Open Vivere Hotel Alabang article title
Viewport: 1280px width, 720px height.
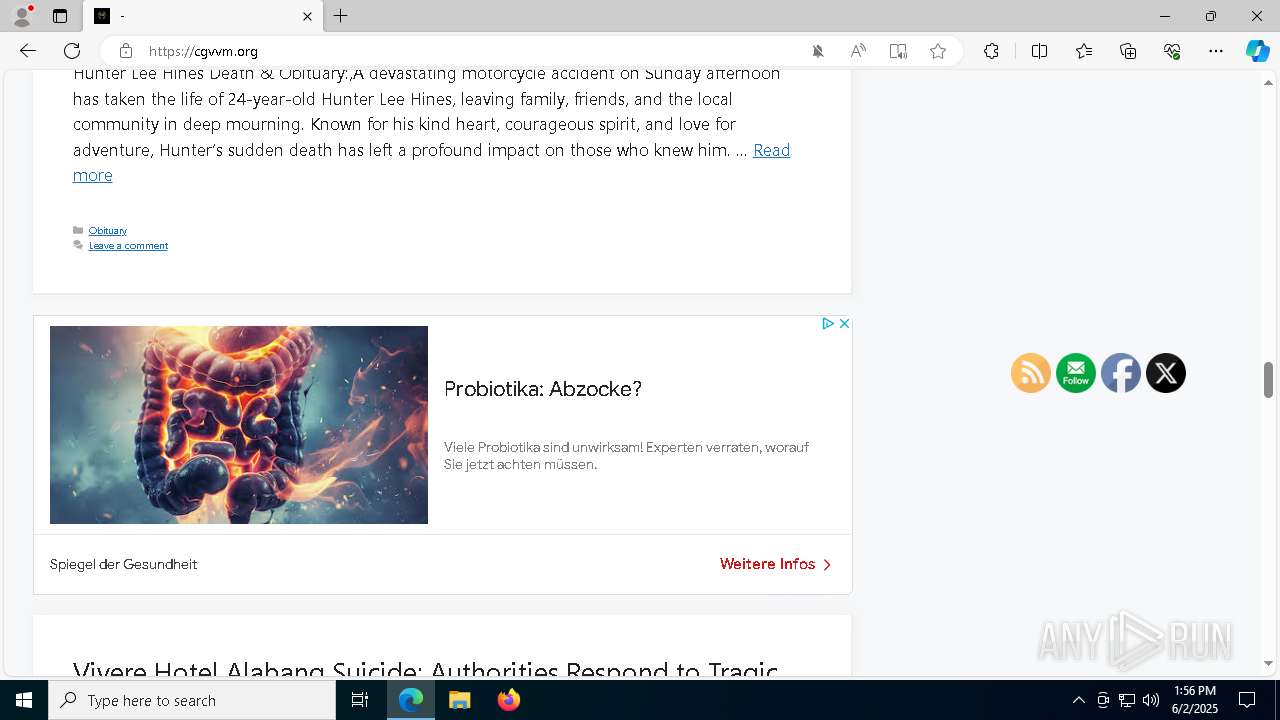[x=425, y=668]
